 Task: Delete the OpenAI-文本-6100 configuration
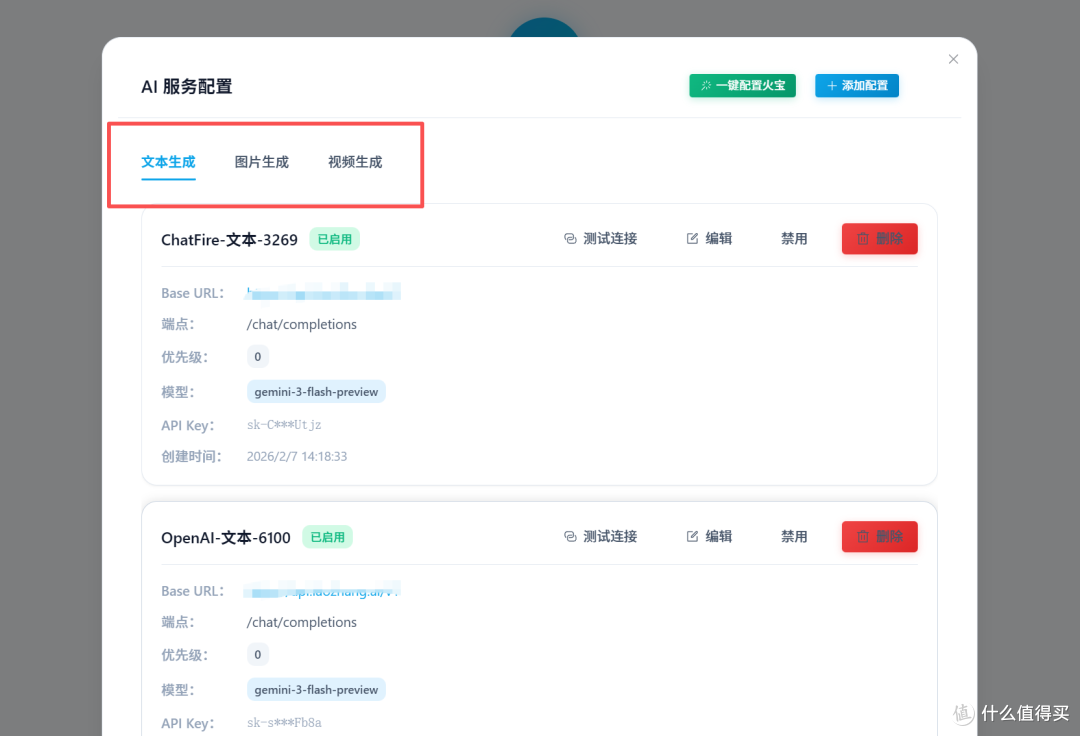pos(880,536)
